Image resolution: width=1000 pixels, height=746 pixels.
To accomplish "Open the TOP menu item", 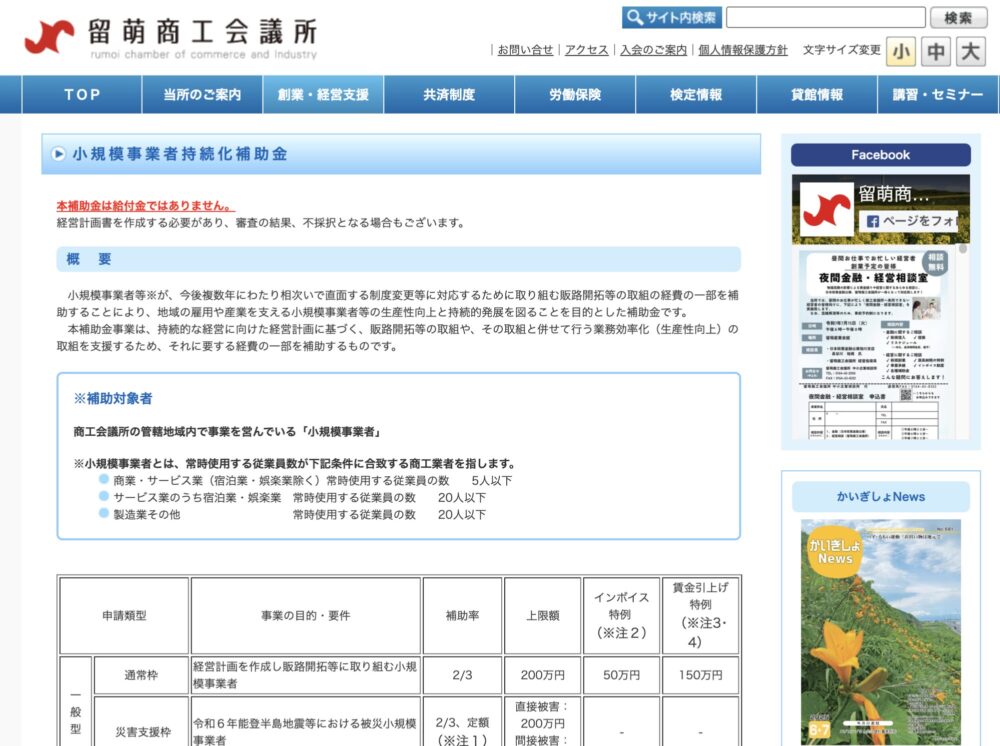I will pyautogui.click(x=83, y=95).
